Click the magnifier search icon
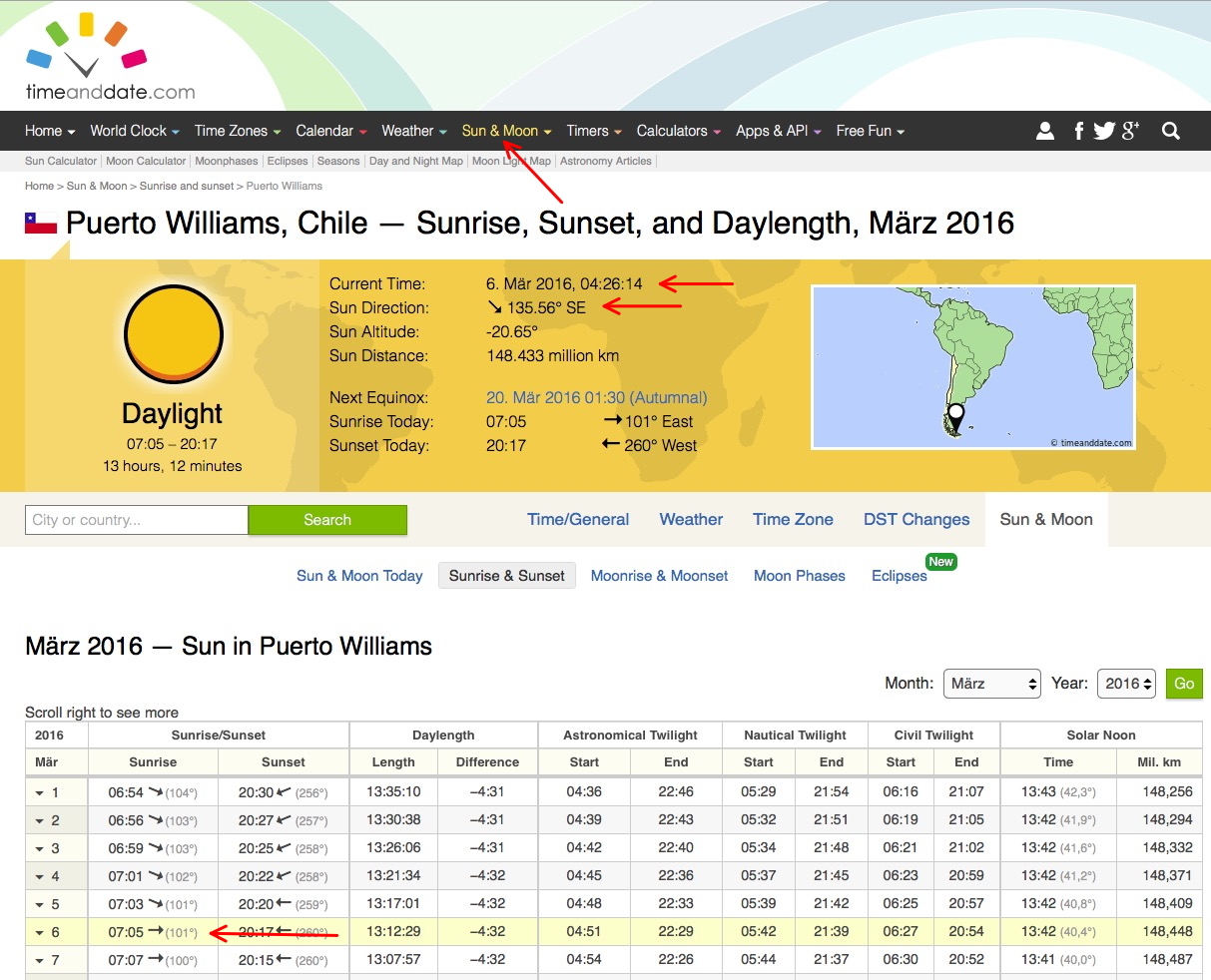The height and width of the screenshot is (980, 1211). [x=1171, y=131]
